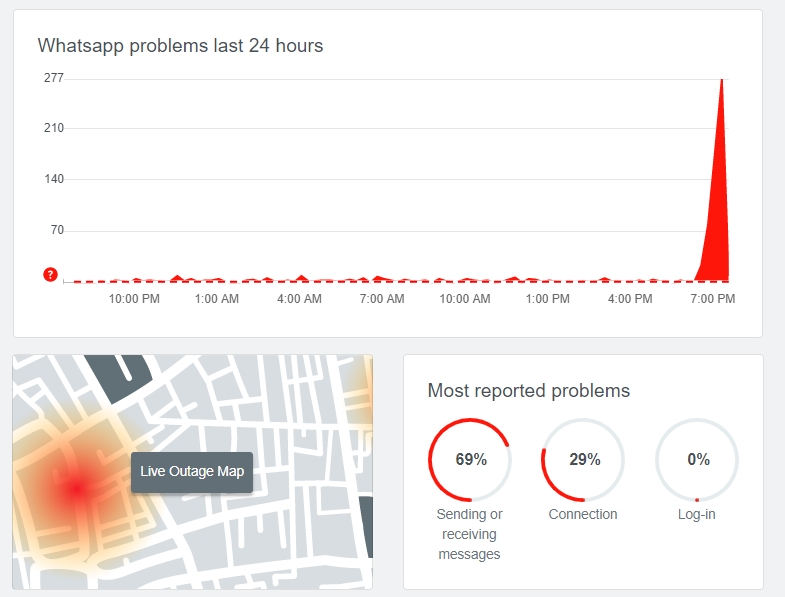785x597 pixels.
Task: Click the 'Sending or receiving messages' label
Action: tap(470, 534)
